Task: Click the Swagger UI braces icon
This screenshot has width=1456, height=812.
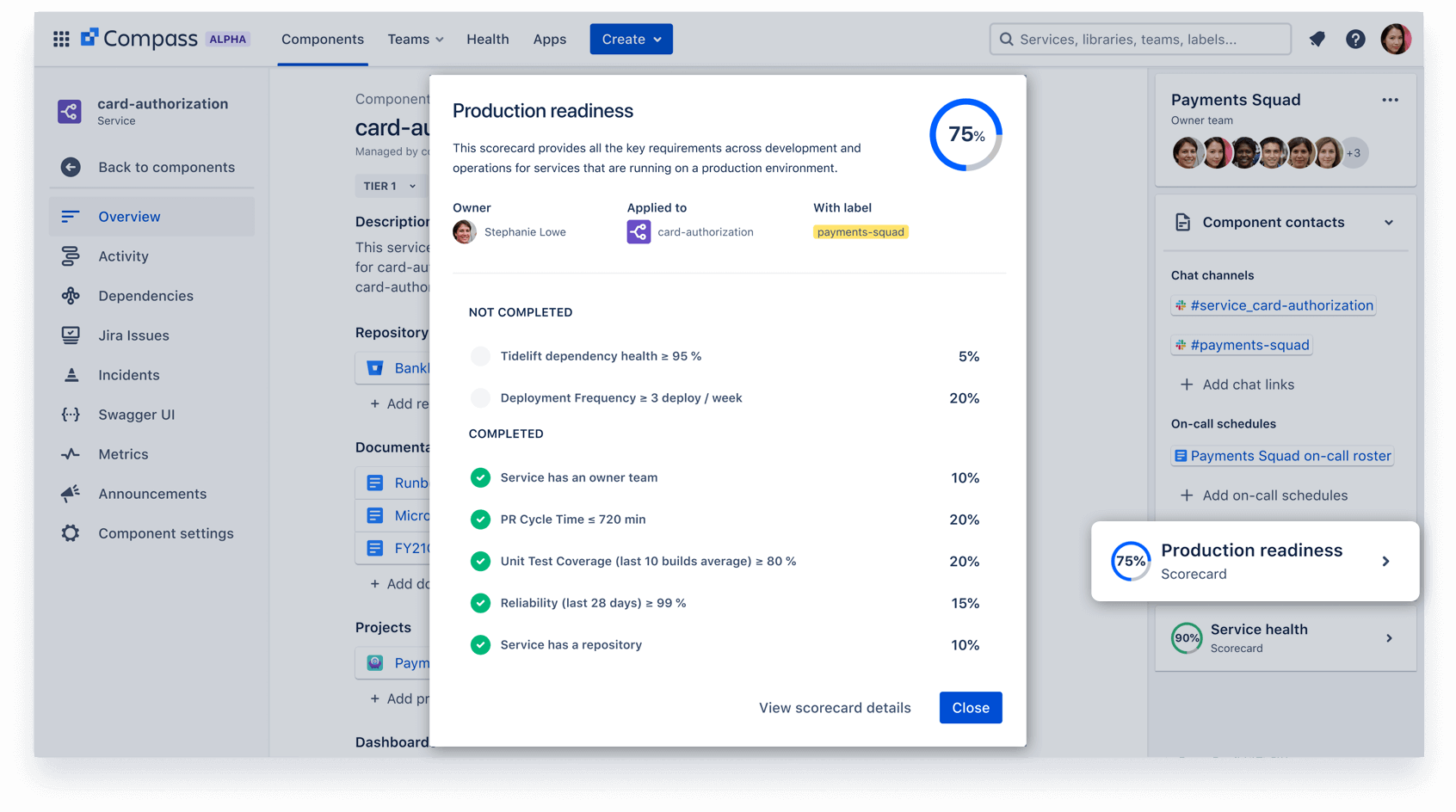Action: 71,415
